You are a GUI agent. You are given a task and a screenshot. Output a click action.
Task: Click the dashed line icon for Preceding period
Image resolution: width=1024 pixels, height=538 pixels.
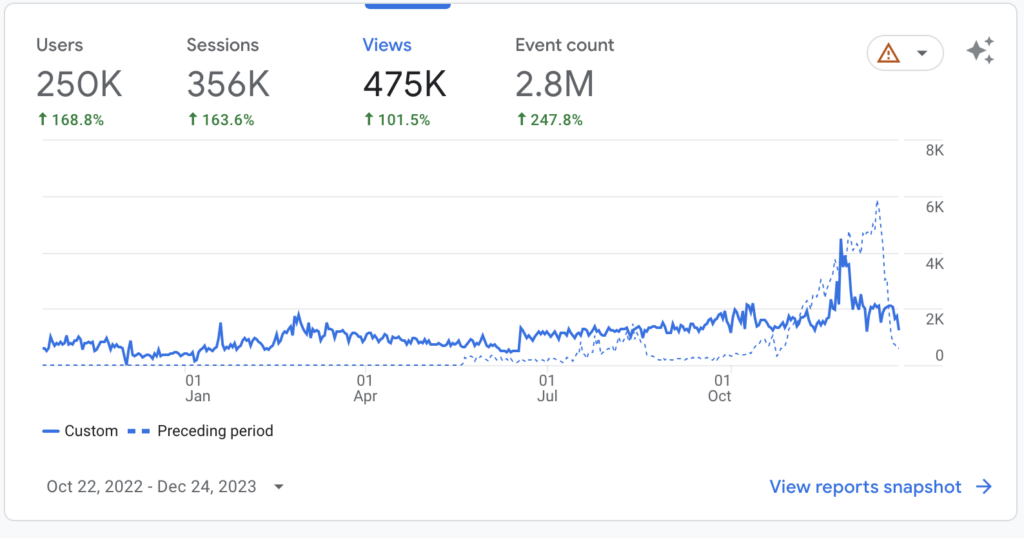tap(140, 431)
